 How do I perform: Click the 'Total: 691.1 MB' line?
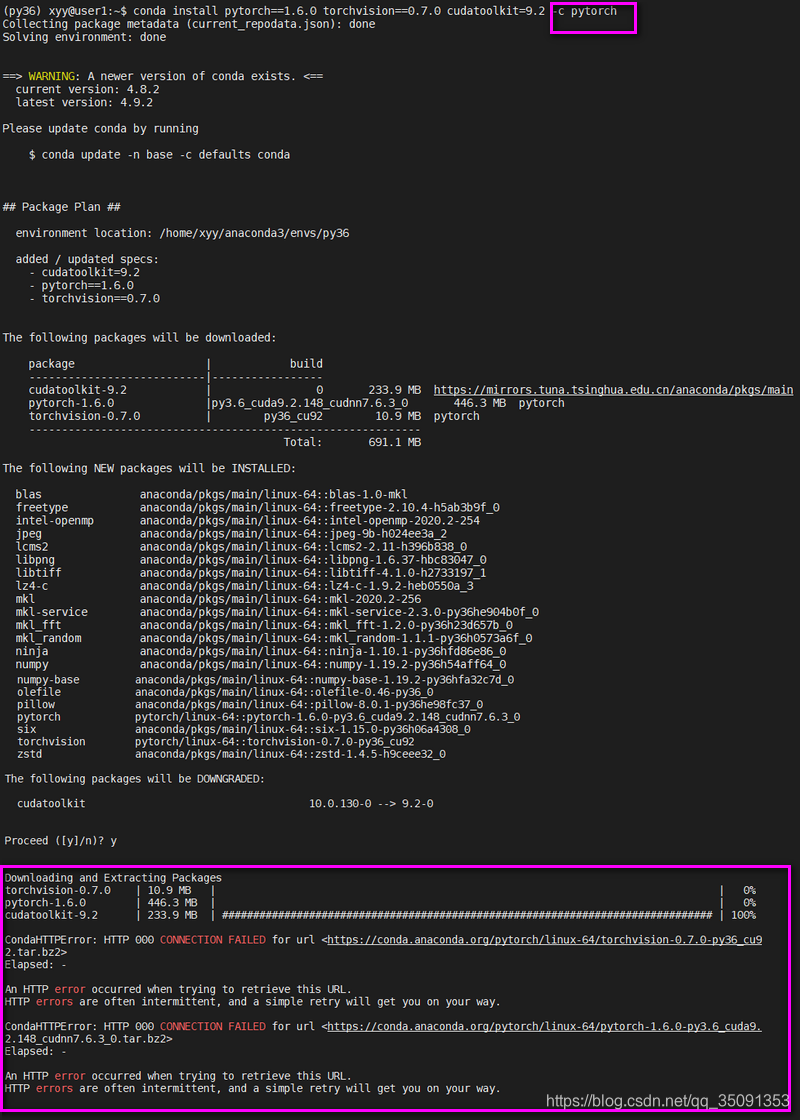pos(352,442)
